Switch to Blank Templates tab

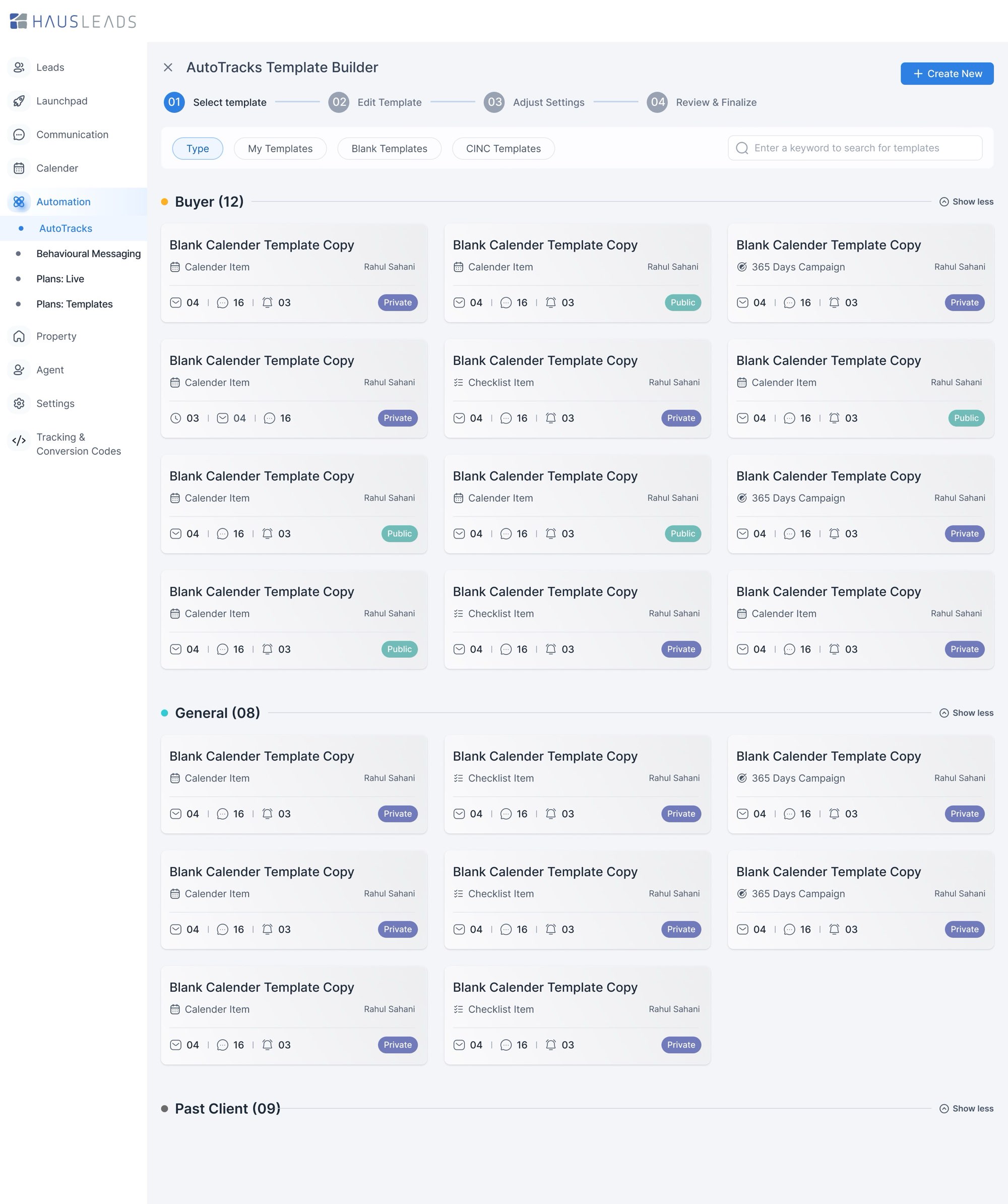pos(389,149)
